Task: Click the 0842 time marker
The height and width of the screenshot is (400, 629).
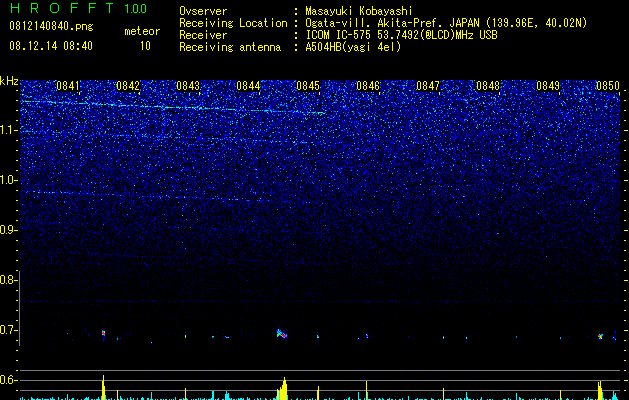Action: [x=128, y=86]
